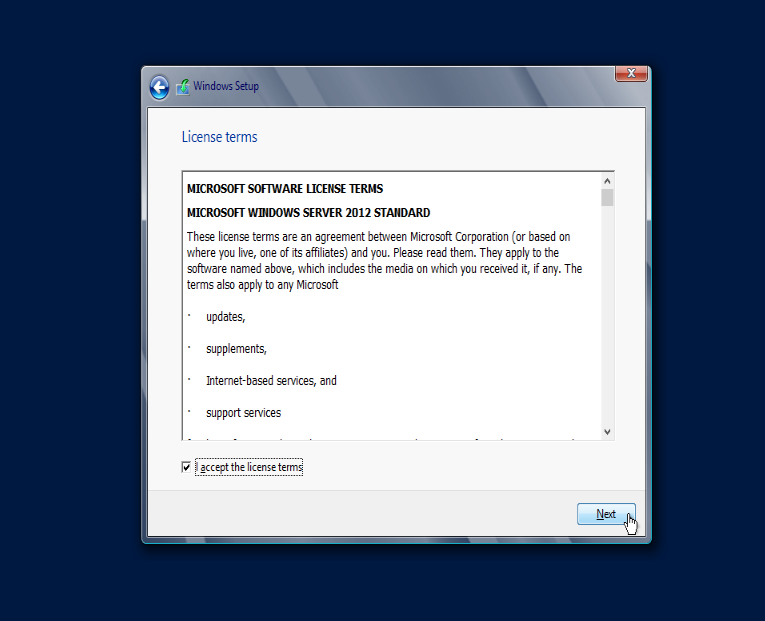Screen dimensions: 765x621
Task: Click the 'updates,' bullet item
Action: pos(225,317)
